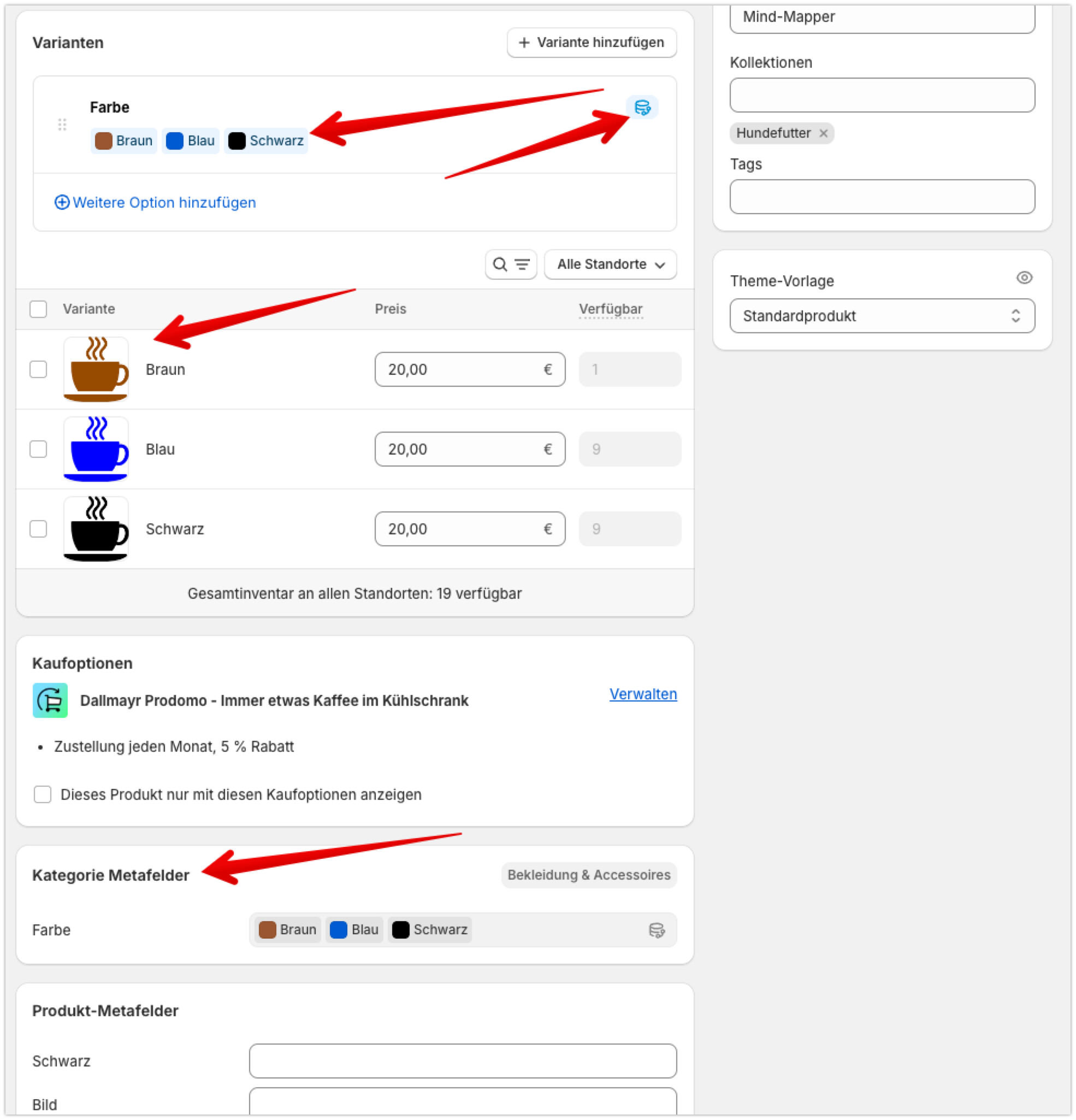Check the Schwarz variant checkbox

[38, 528]
